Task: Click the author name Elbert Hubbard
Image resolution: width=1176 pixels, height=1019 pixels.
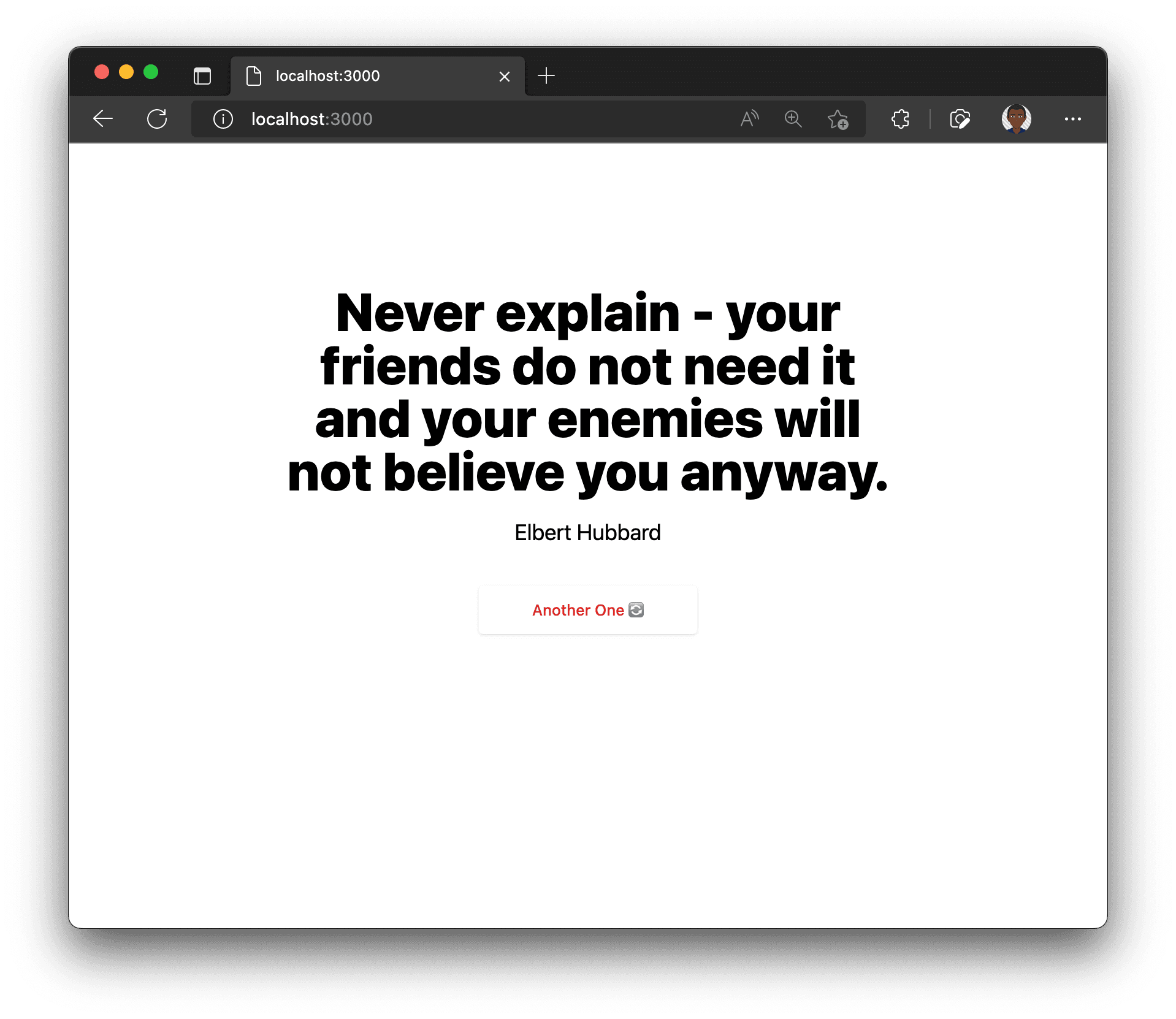Action: (x=587, y=533)
